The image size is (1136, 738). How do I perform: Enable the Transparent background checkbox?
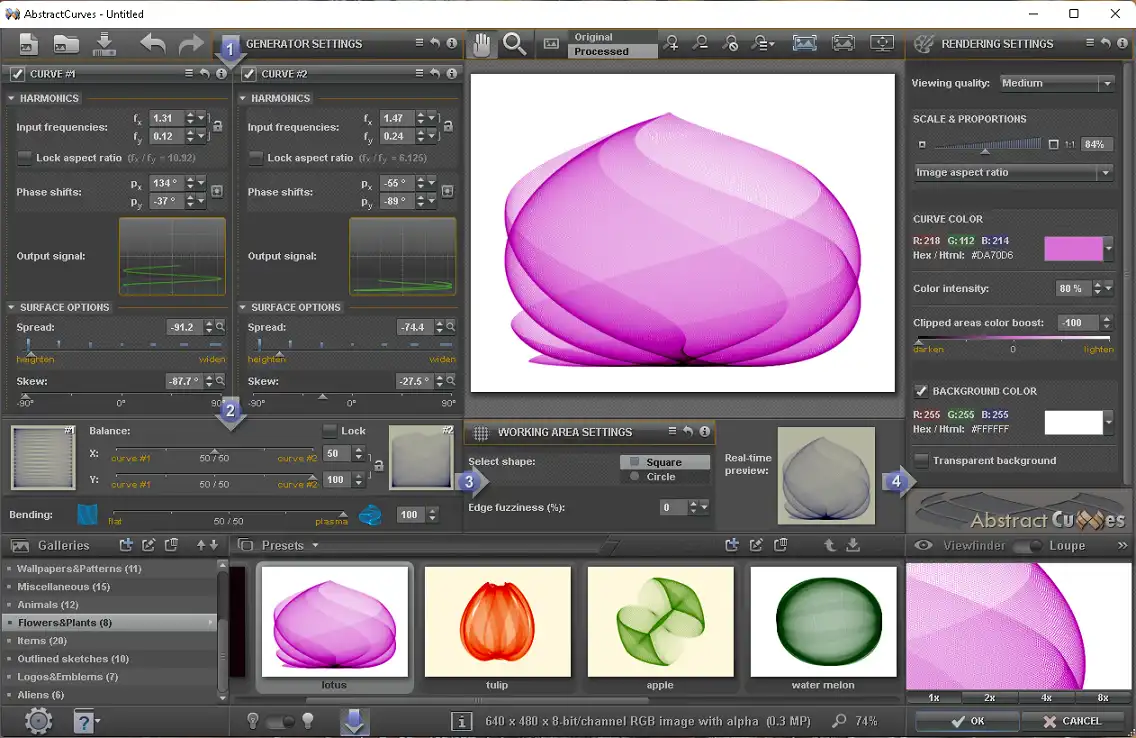tap(921, 460)
